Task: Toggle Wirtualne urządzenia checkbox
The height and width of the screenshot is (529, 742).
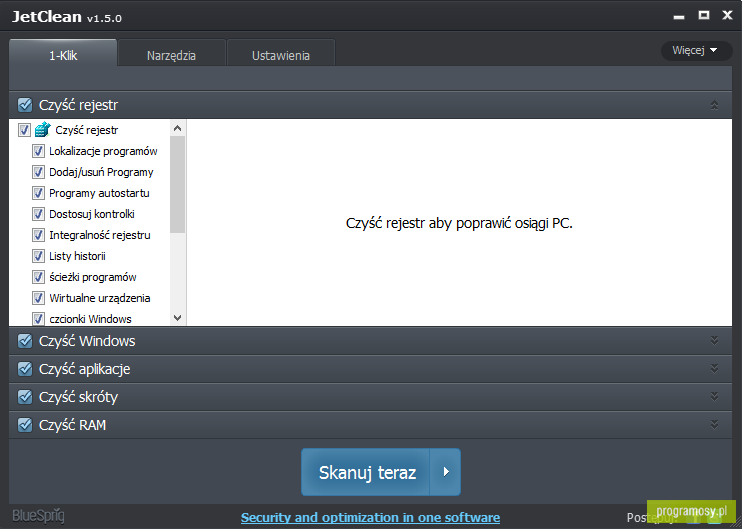Action: point(38,298)
